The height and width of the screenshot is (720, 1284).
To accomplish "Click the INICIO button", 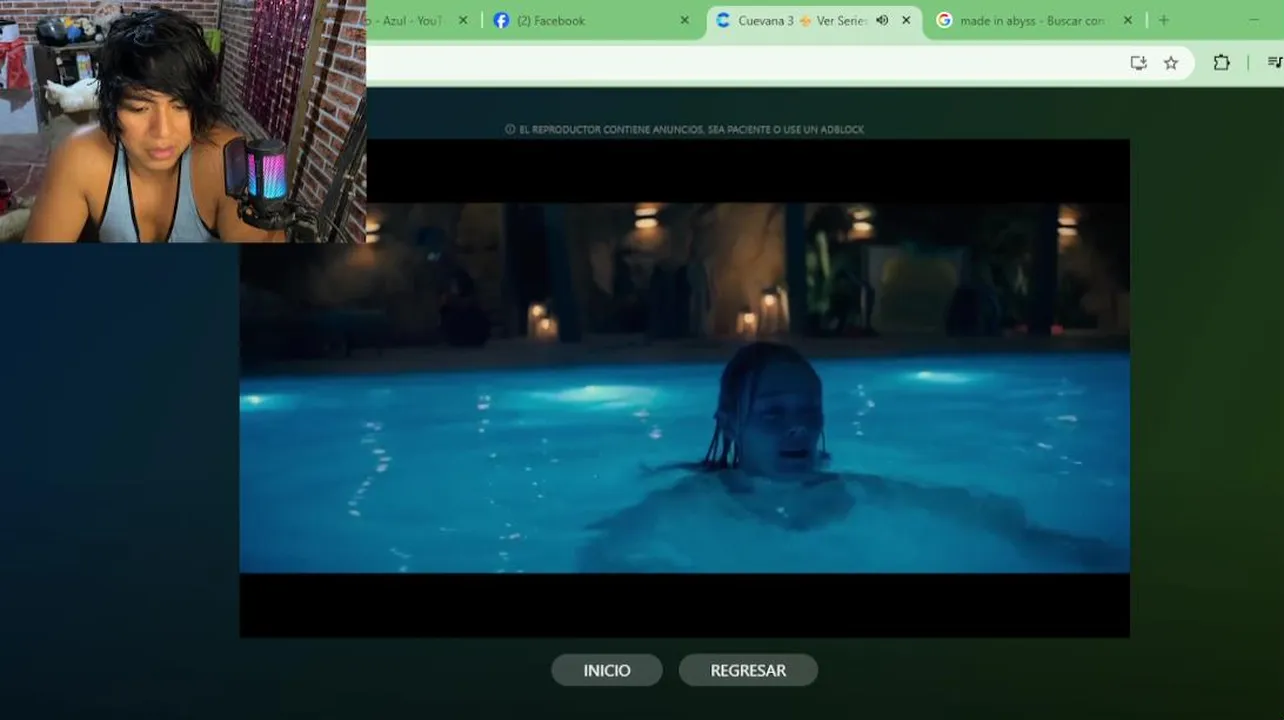I will tap(607, 670).
